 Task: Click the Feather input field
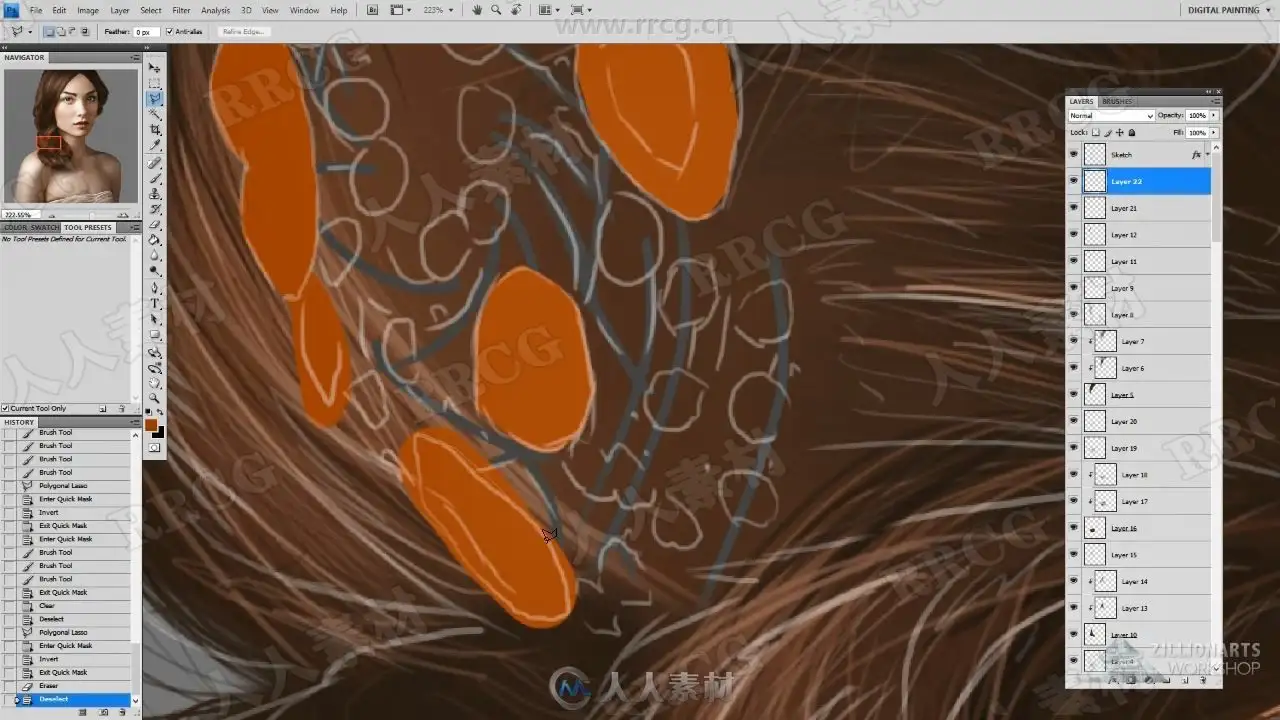click(x=145, y=32)
